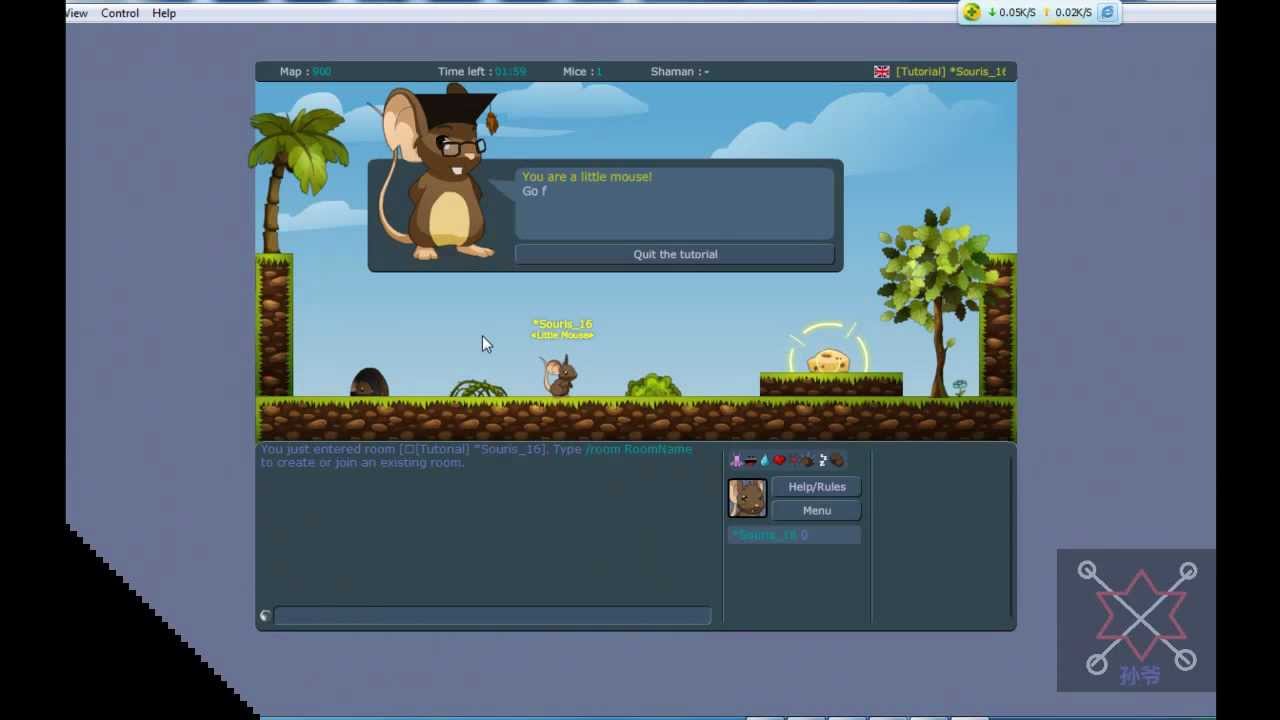
Task: Open the View menu
Action: coord(77,13)
